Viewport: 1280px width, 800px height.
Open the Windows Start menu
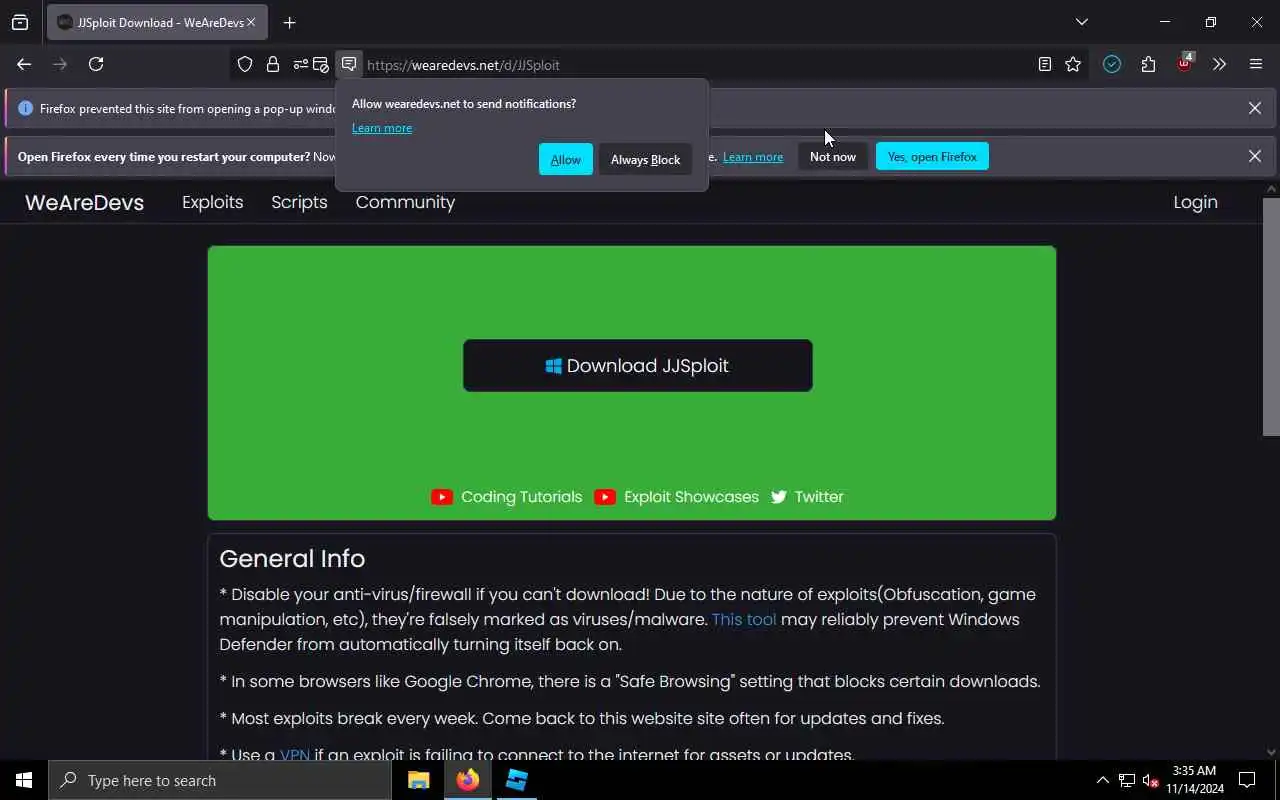tap(24, 780)
